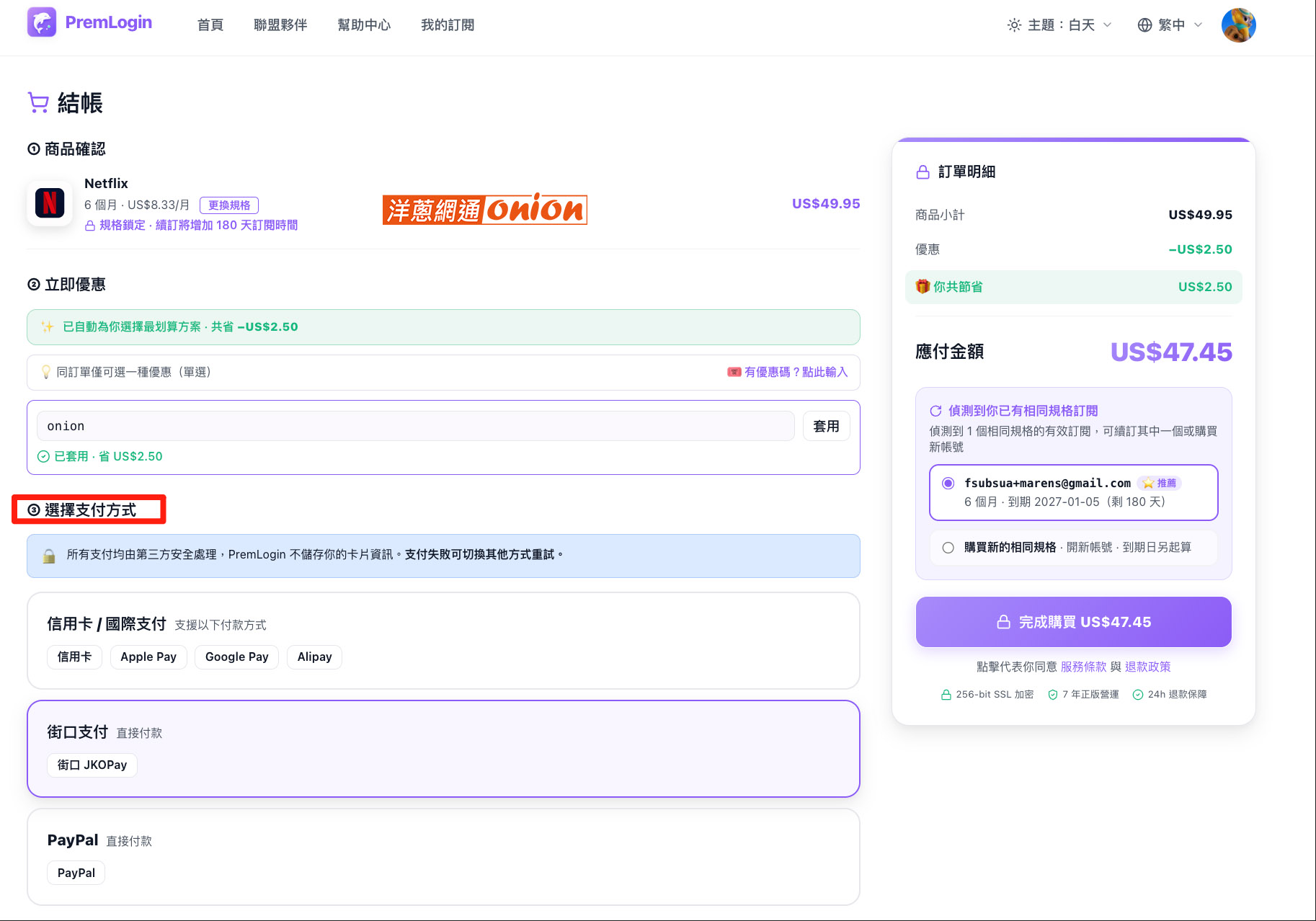This screenshot has width=1316, height=921.
Task: Select the 信用卡 / 國際支付 payment card
Action: (443, 641)
